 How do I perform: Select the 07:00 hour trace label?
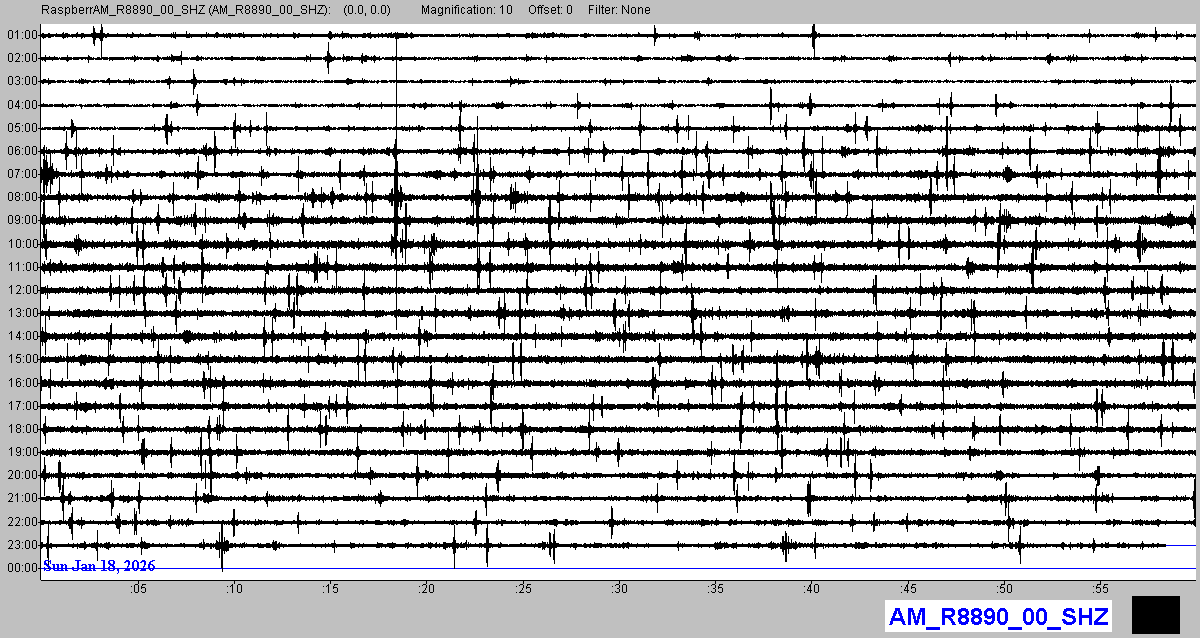pyautogui.click(x=22, y=174)
